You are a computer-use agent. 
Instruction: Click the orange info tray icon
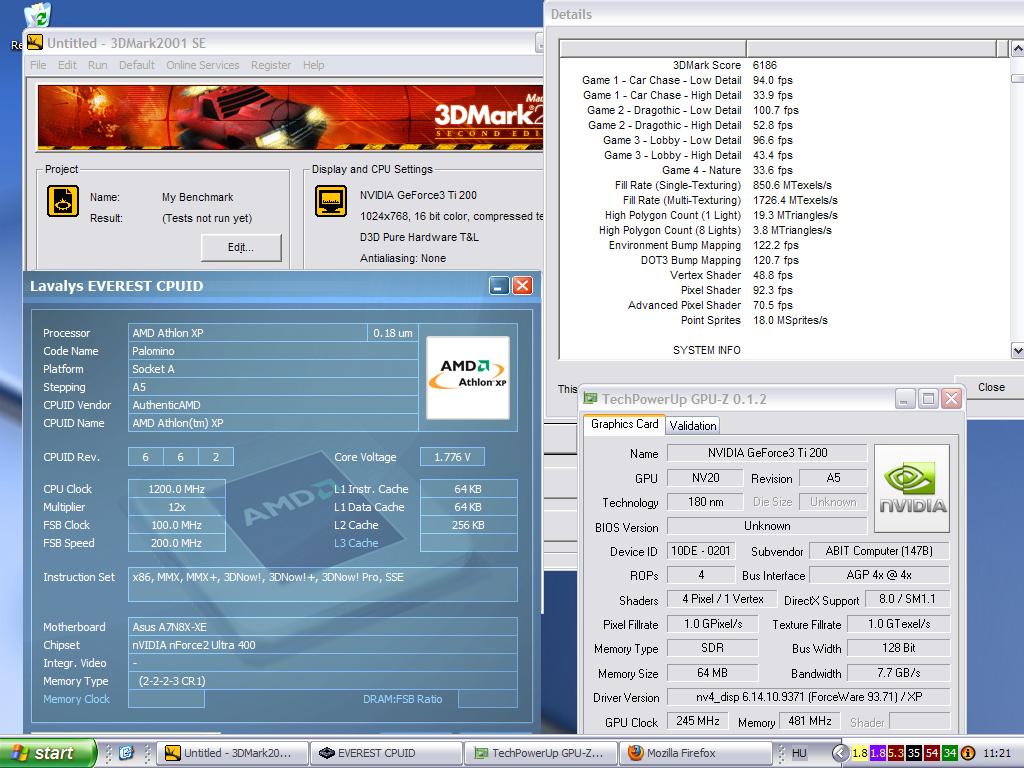968,753
